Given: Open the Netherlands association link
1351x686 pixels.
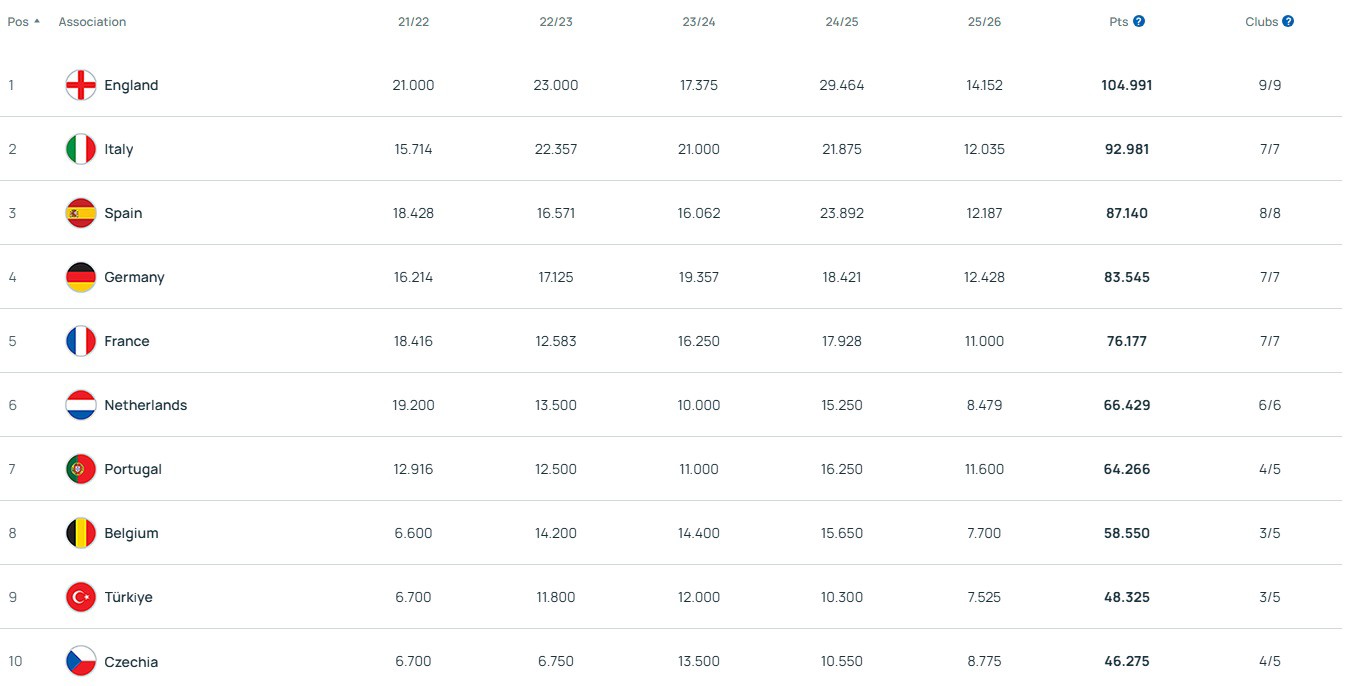Looking at the screenshot, I should 146,405.
